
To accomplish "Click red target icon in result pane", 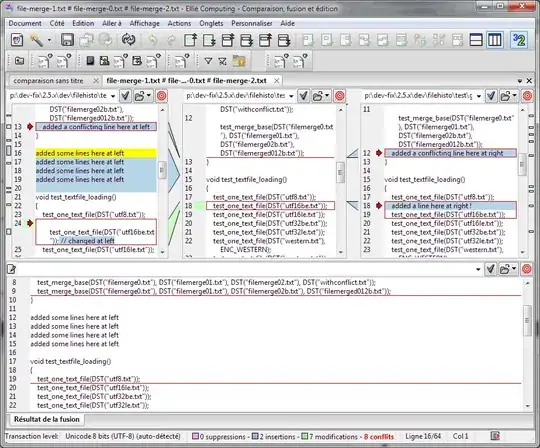I will point(527,269).
